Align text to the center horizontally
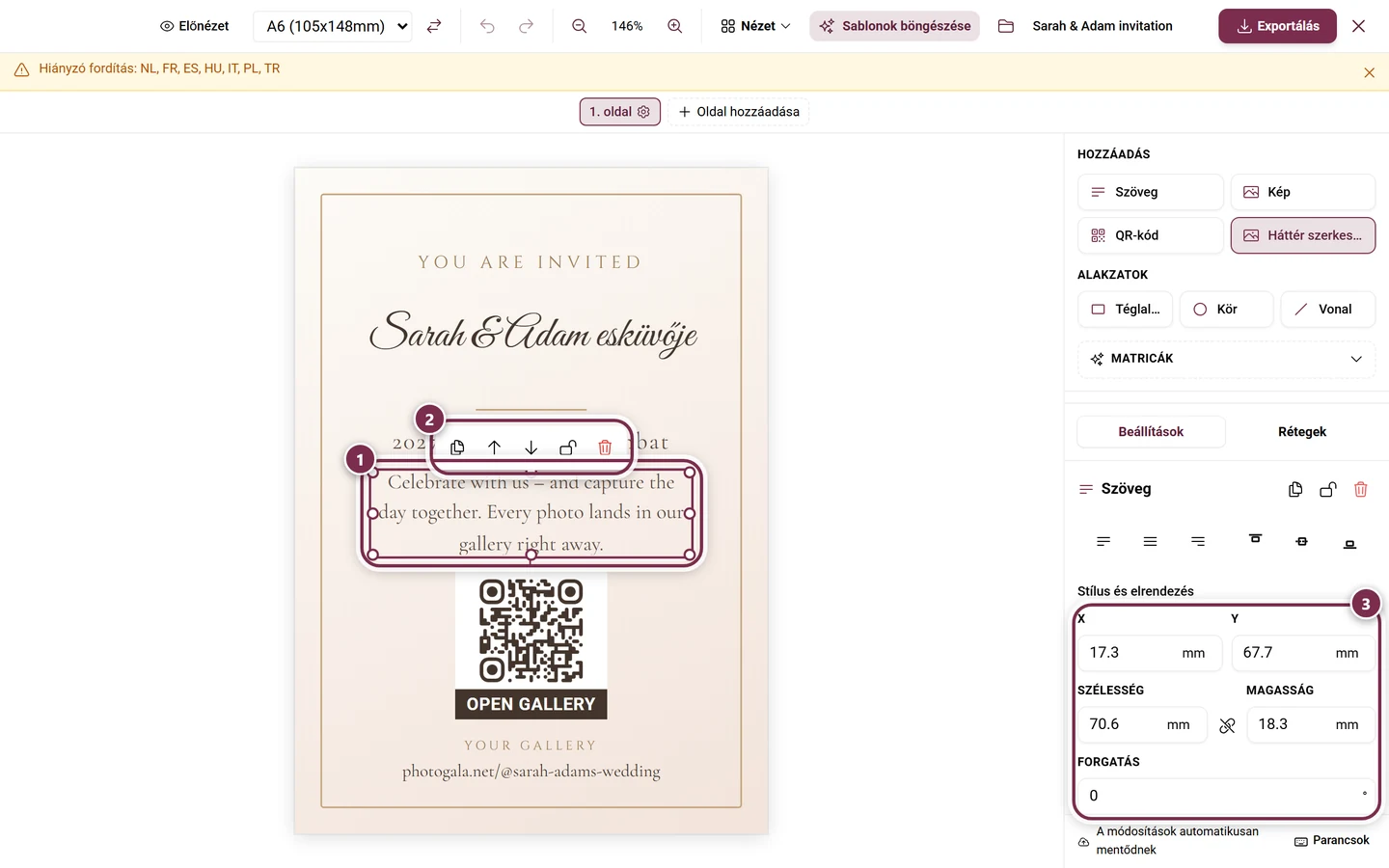The width and height of the screenshot is (1389, 868). tap(1150, 542)
